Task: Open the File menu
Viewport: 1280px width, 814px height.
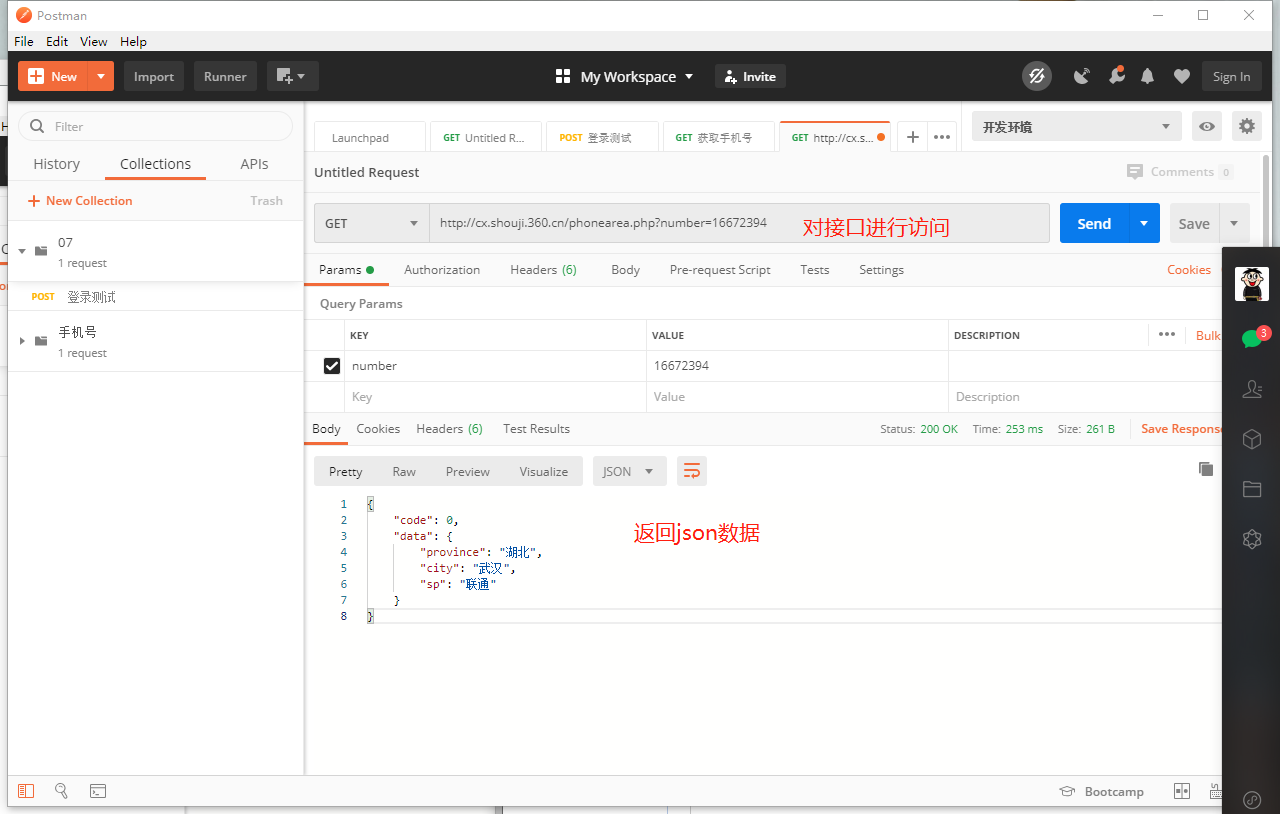Action: (24, 41)
